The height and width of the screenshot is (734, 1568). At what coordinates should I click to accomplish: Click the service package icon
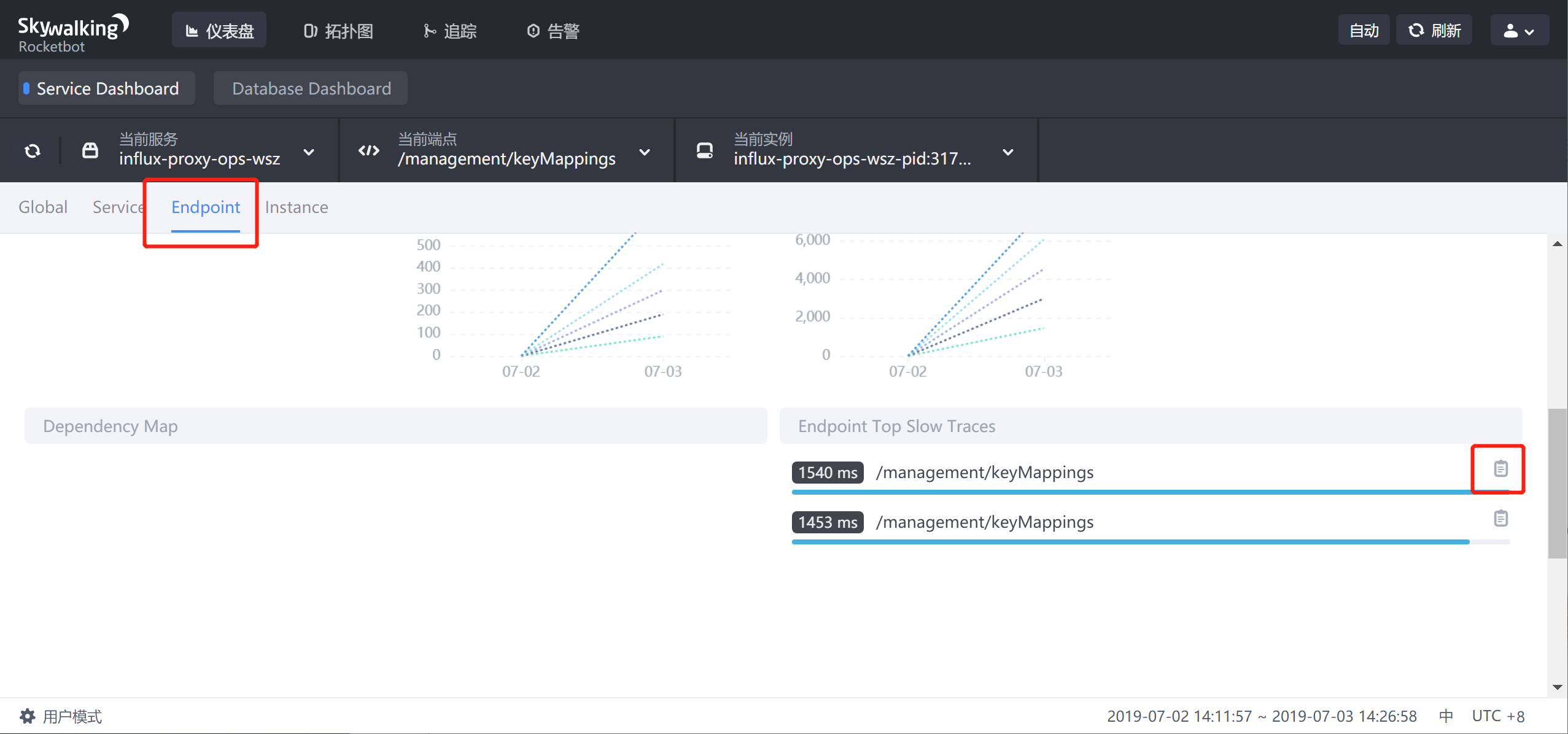click(x=90, y=150)
